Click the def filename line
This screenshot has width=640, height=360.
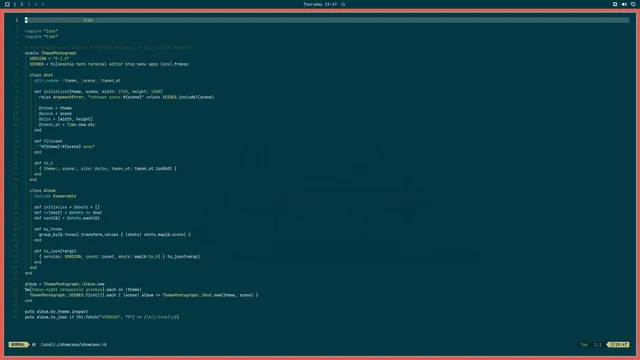48,141
